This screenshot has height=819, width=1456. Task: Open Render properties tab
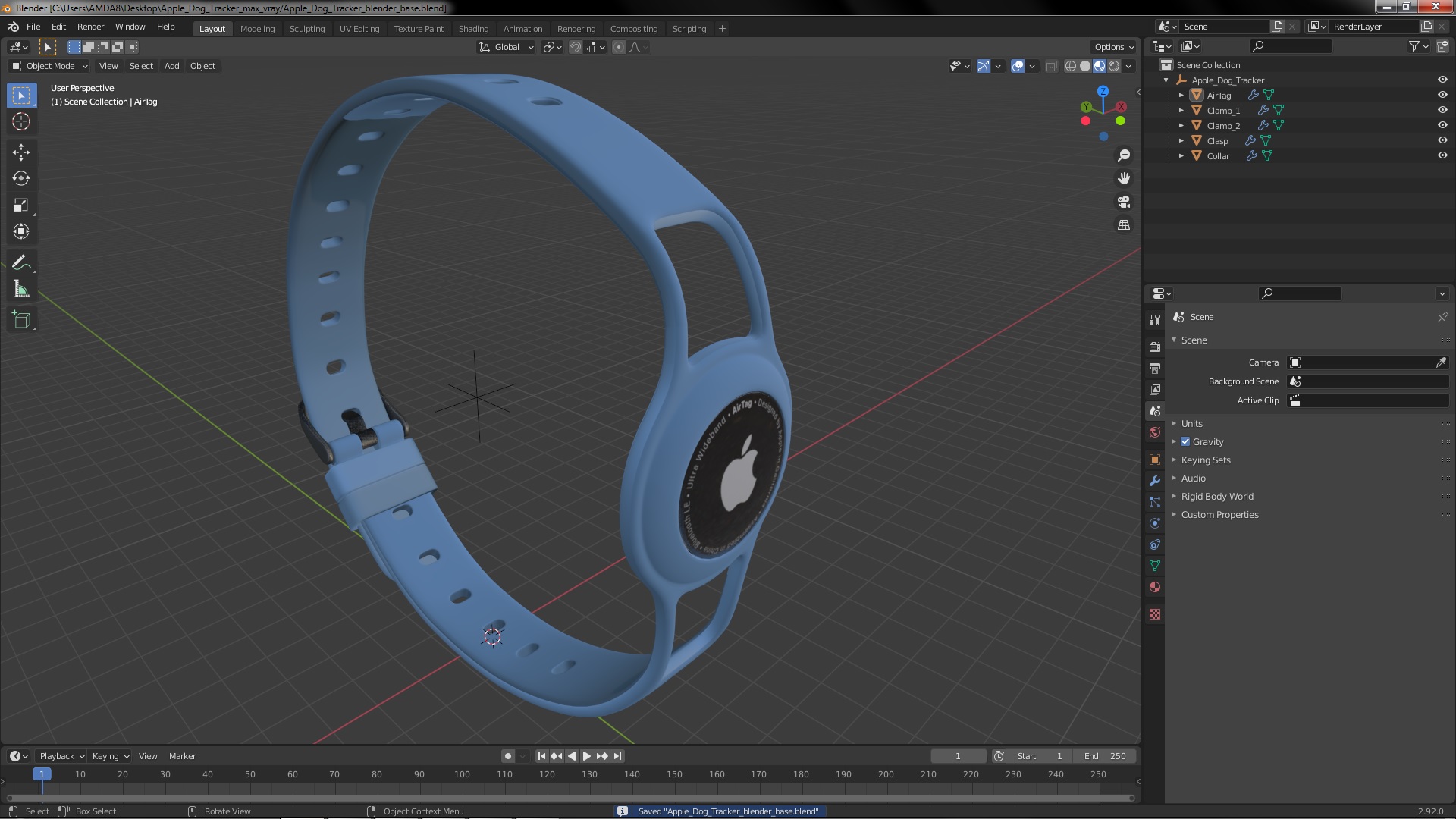[1155, 347]
